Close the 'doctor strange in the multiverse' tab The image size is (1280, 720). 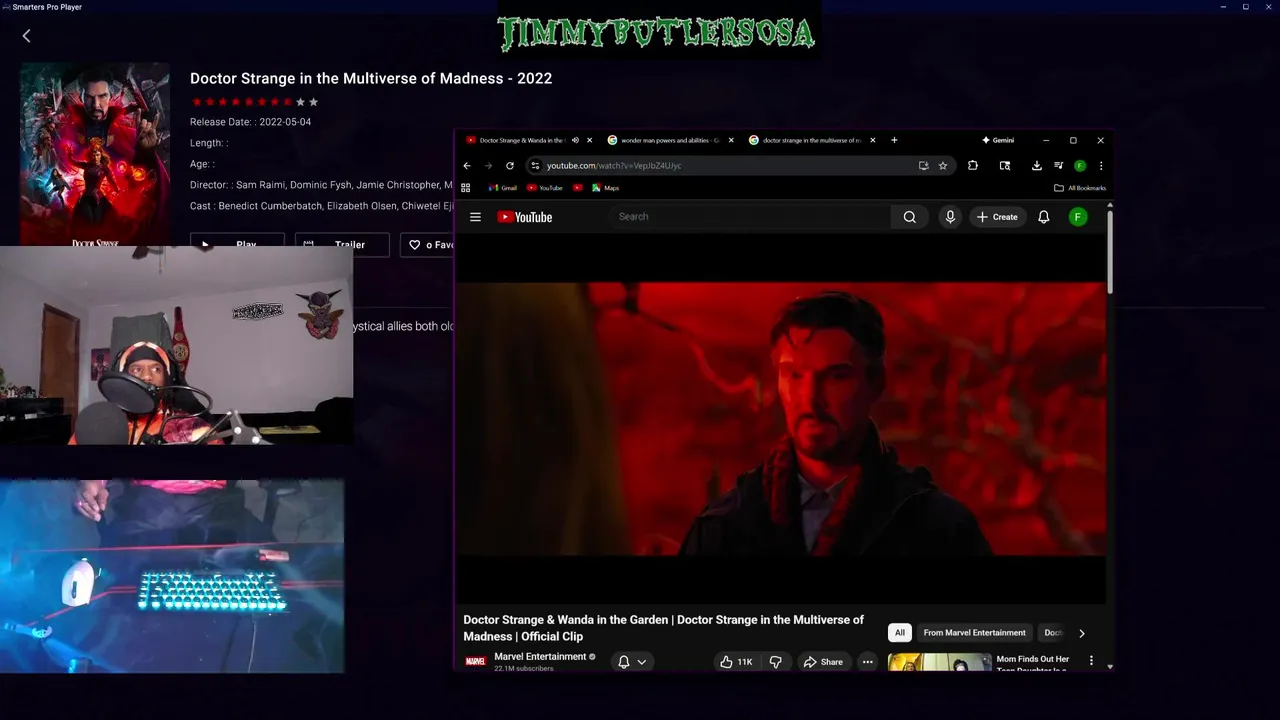click(x=873, y=140)
